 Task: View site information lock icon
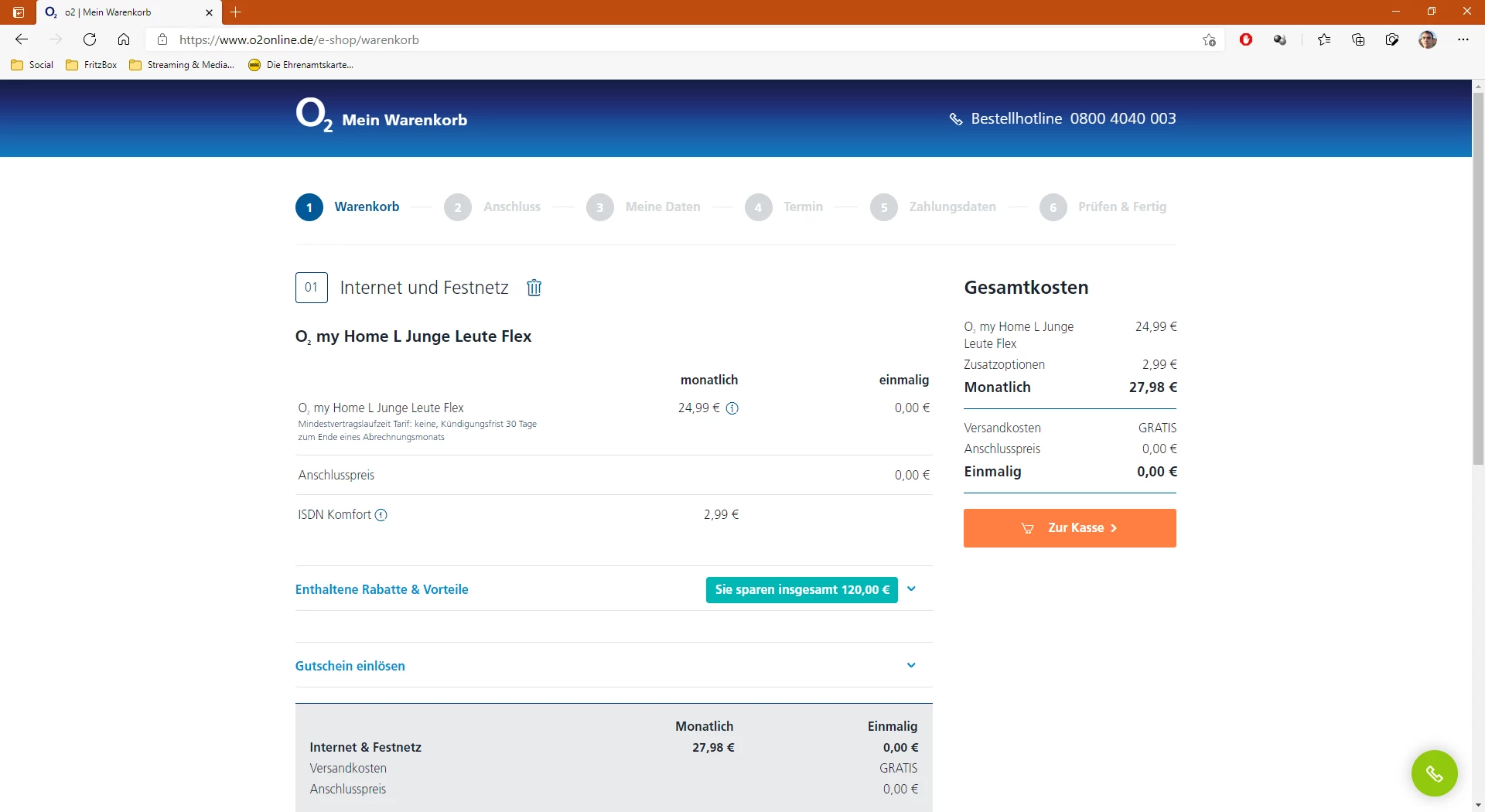pos(162,39)
